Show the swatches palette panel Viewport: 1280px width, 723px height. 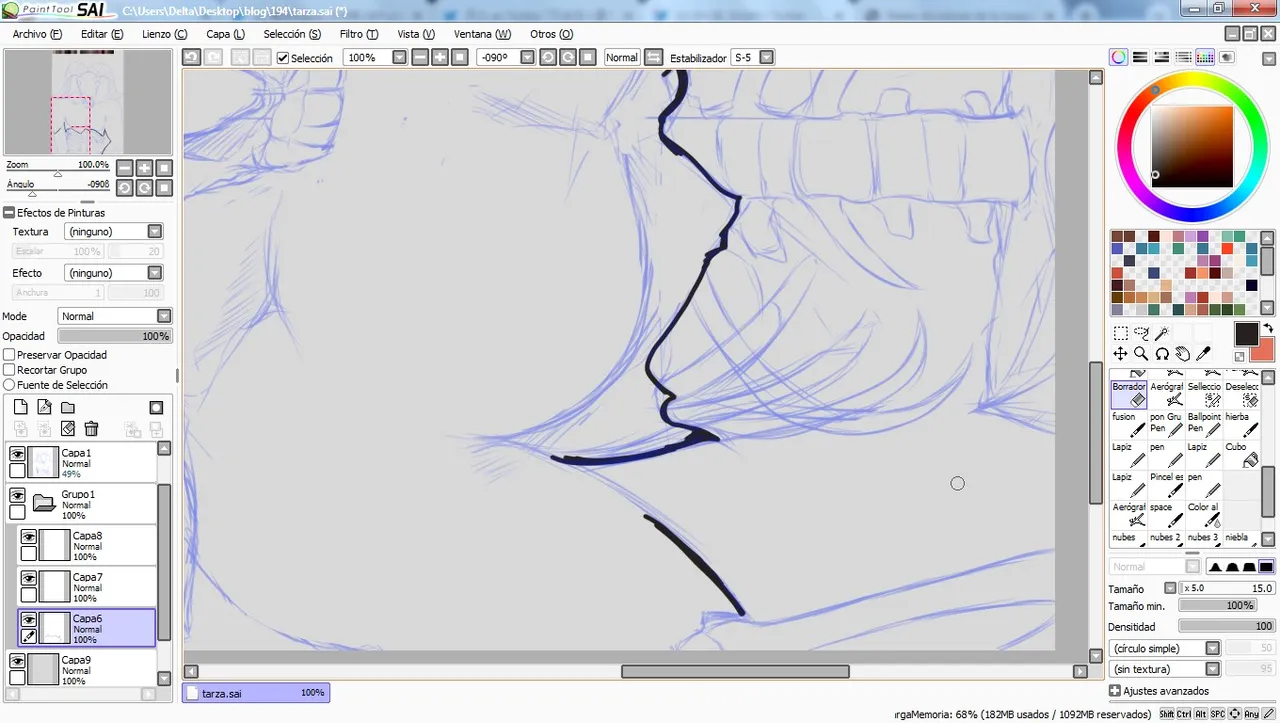1205,57
